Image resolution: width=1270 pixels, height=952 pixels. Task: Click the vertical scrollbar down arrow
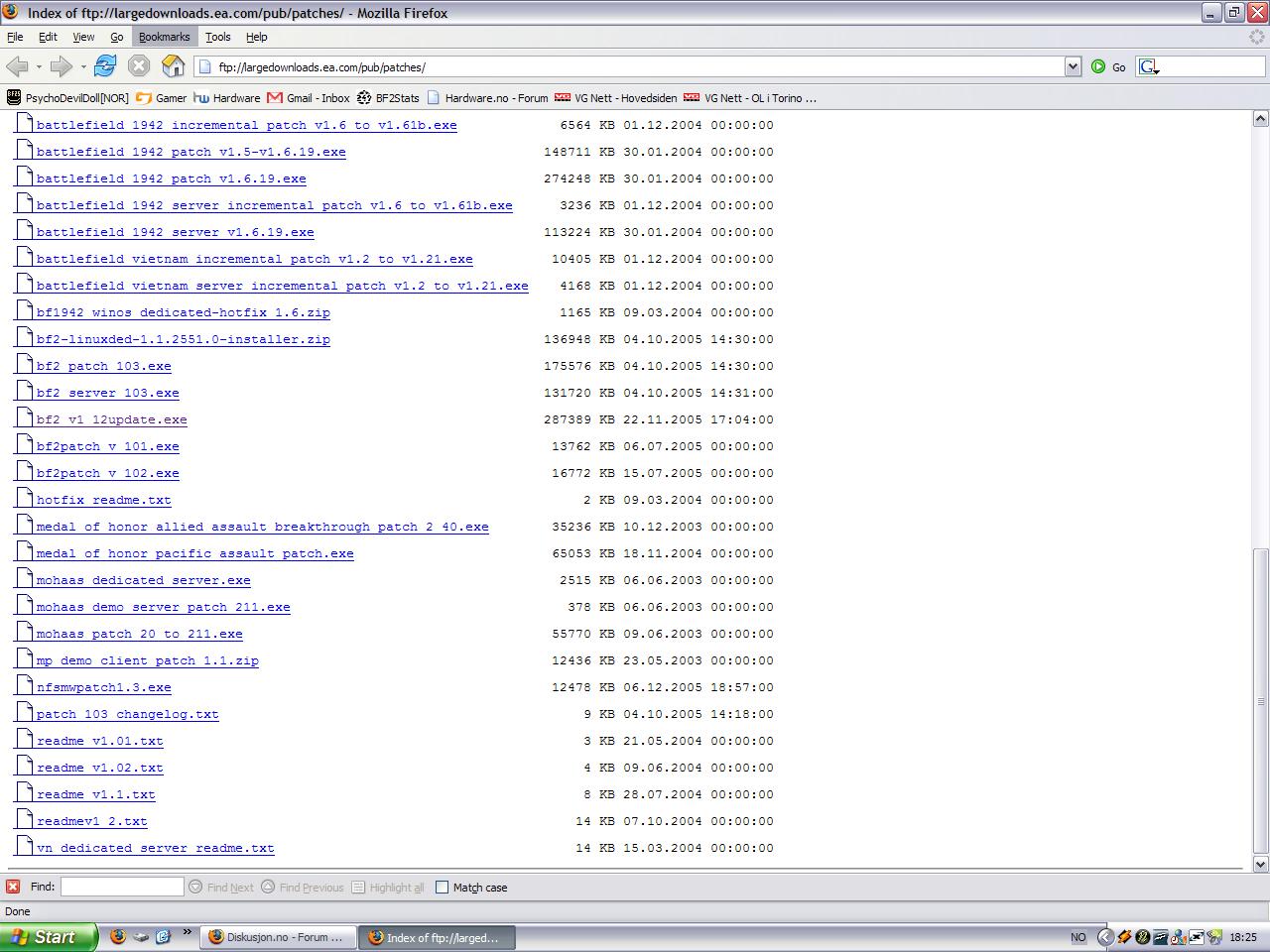1260,864
